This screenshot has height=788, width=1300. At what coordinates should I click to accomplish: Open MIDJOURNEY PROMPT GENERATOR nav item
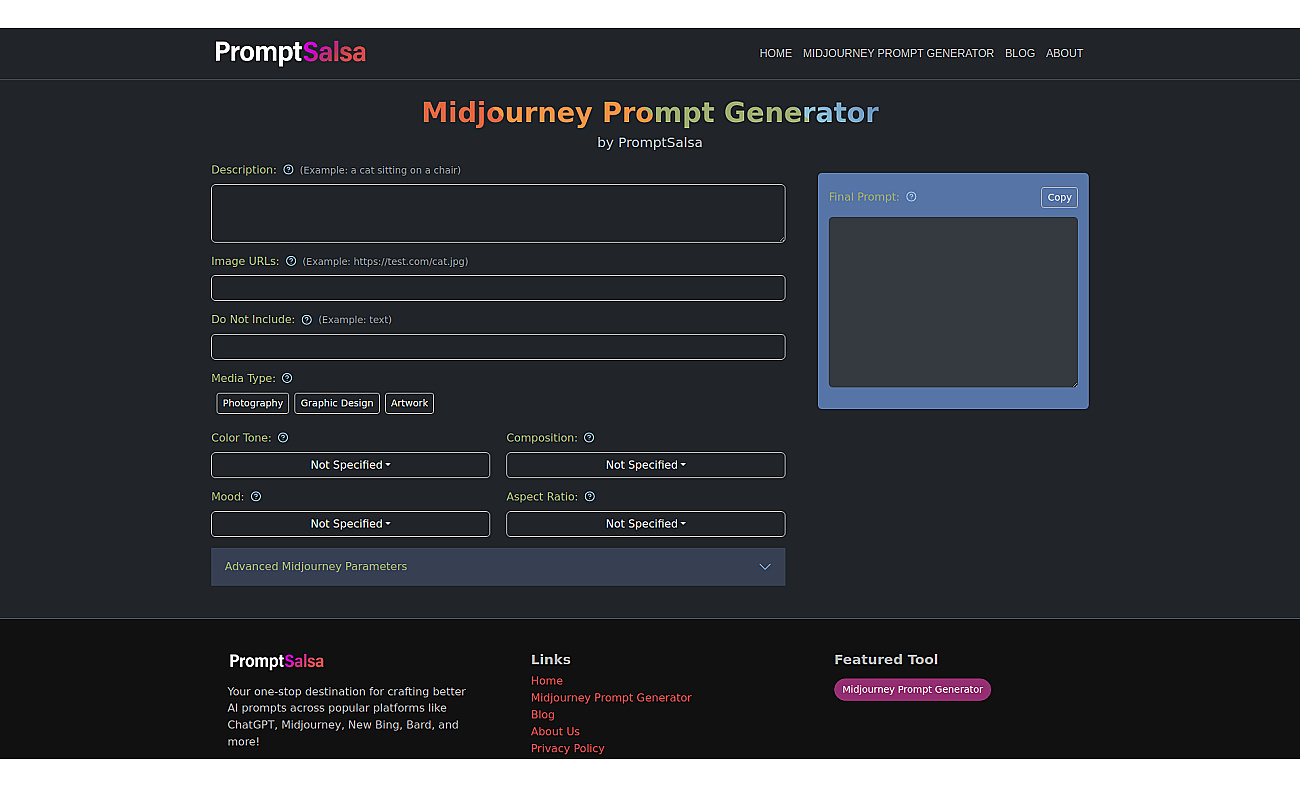[x=898, y=53]
